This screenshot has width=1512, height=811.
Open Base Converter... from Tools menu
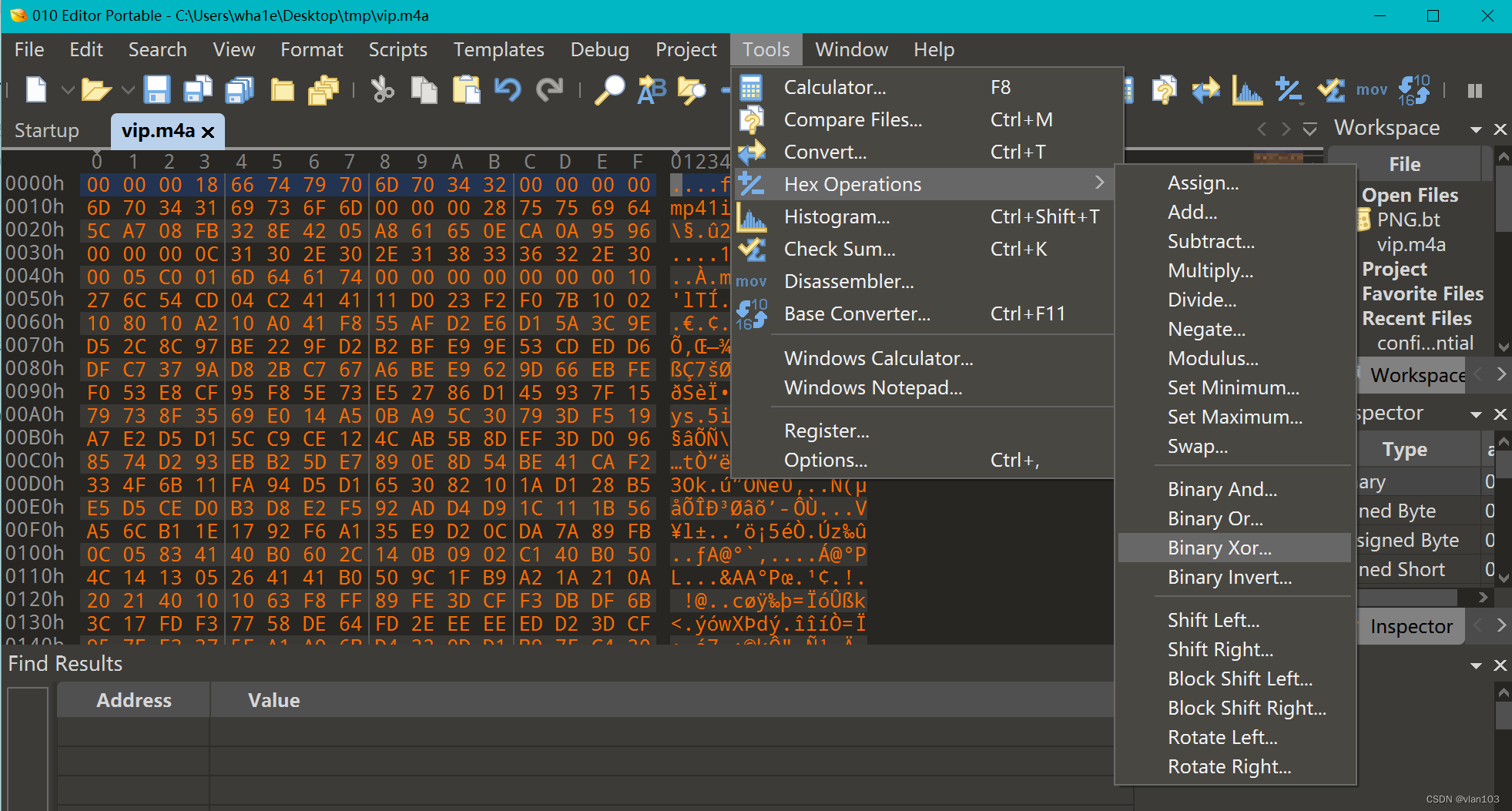[x=924, y=313]
